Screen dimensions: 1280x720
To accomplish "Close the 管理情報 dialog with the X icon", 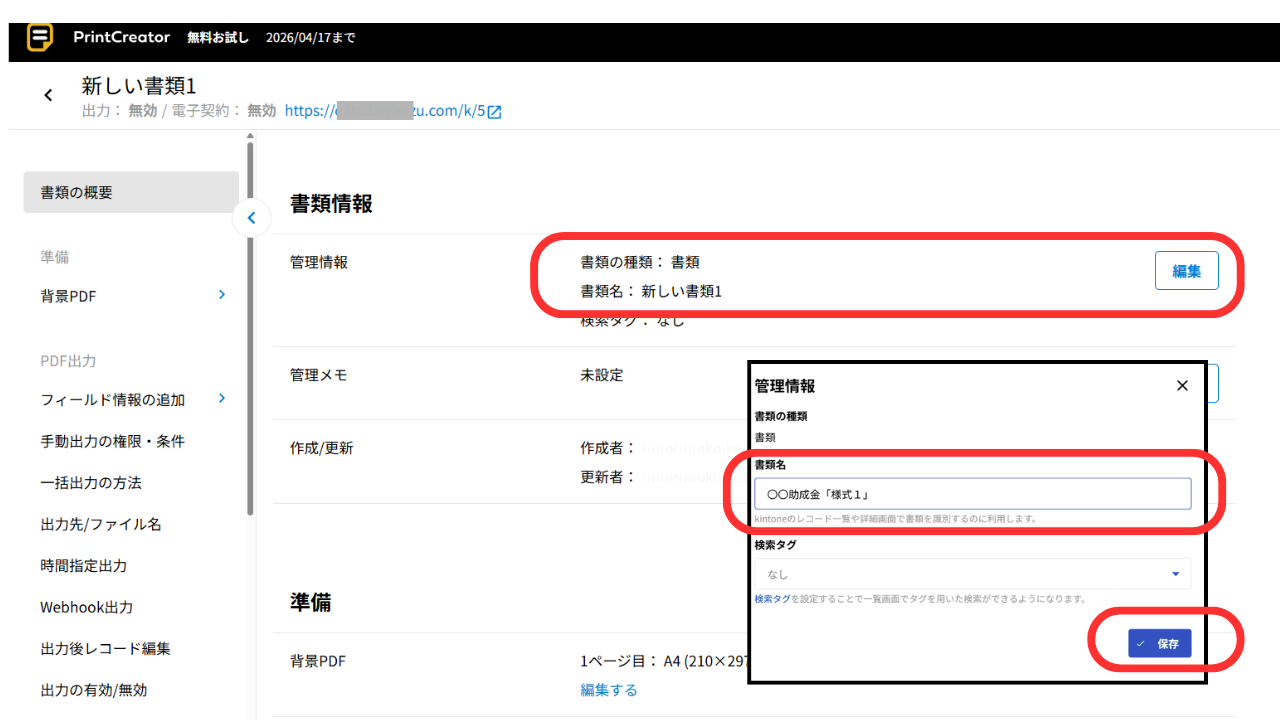I will (x=1182, y=385).
